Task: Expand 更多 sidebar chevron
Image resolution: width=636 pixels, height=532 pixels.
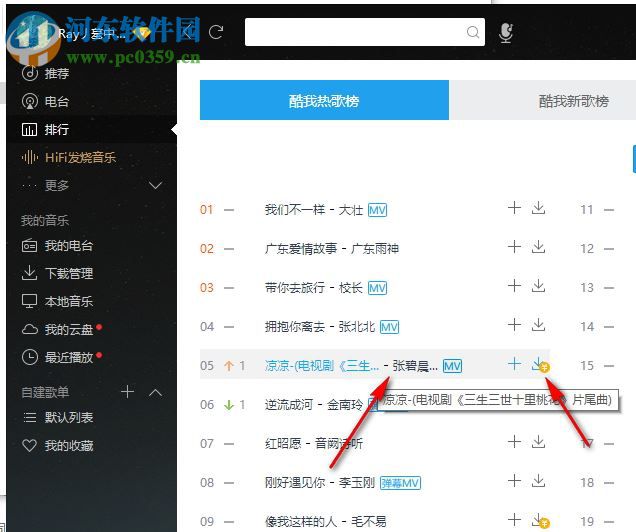Action: (155, 186)
